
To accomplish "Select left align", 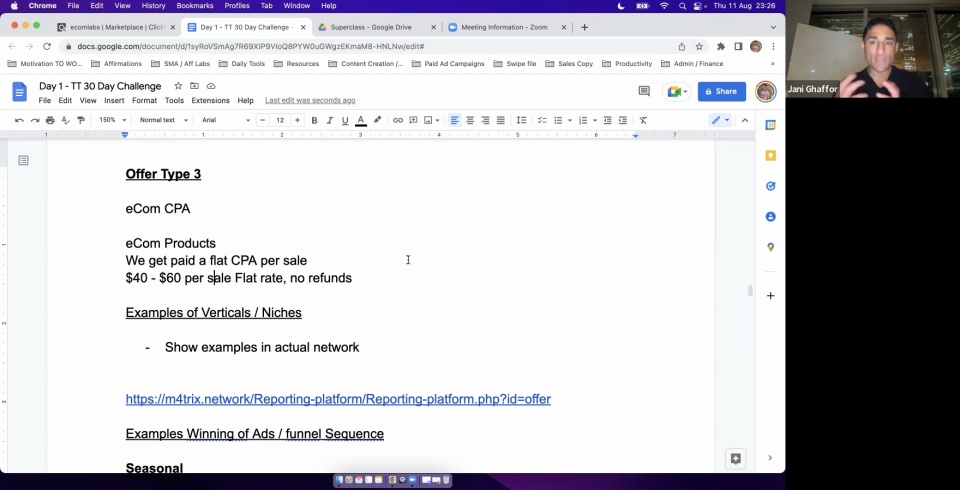I will 454,120.
